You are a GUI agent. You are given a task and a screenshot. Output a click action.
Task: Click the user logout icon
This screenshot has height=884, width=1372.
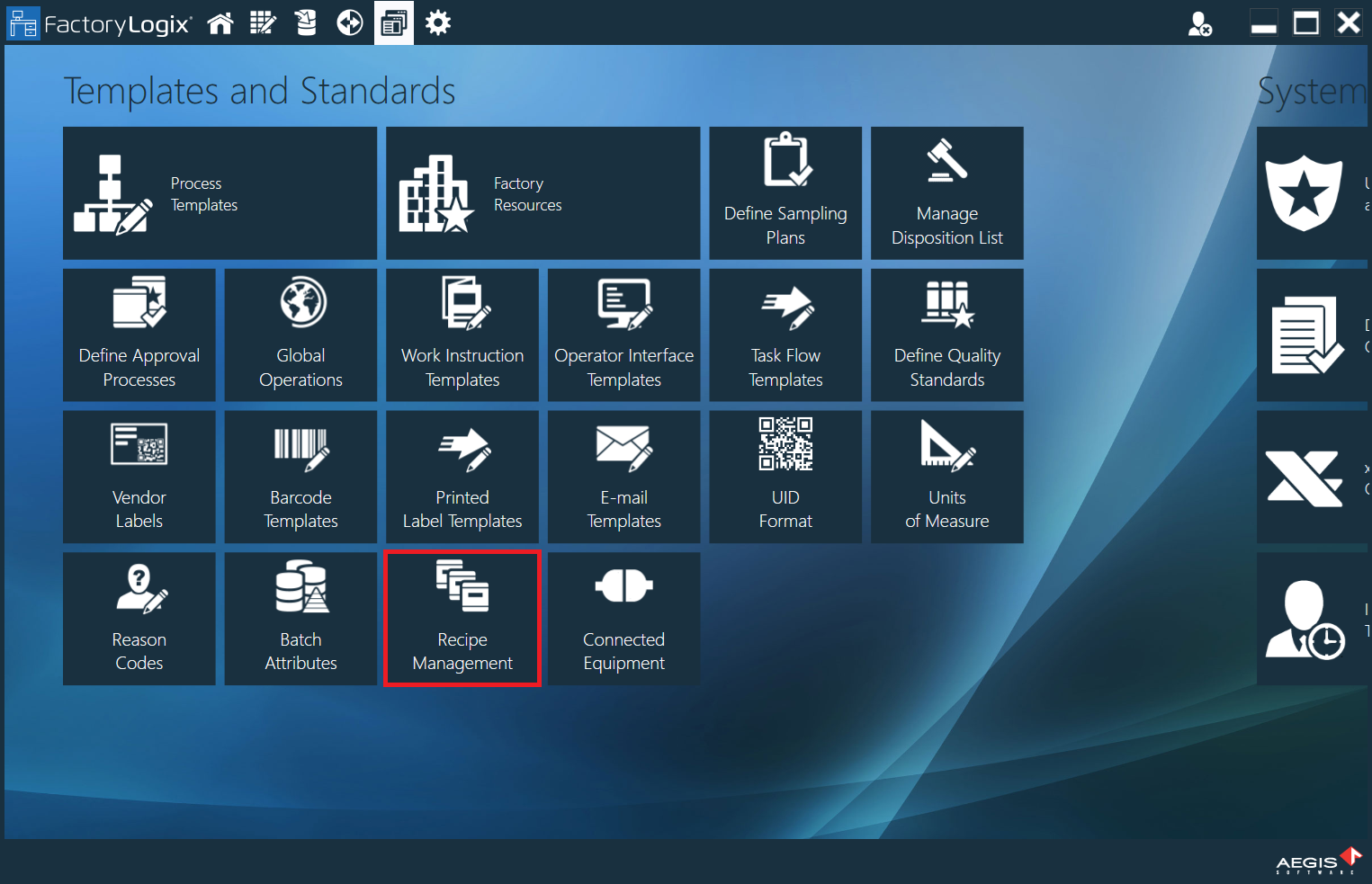click(x=1199, y=23)
